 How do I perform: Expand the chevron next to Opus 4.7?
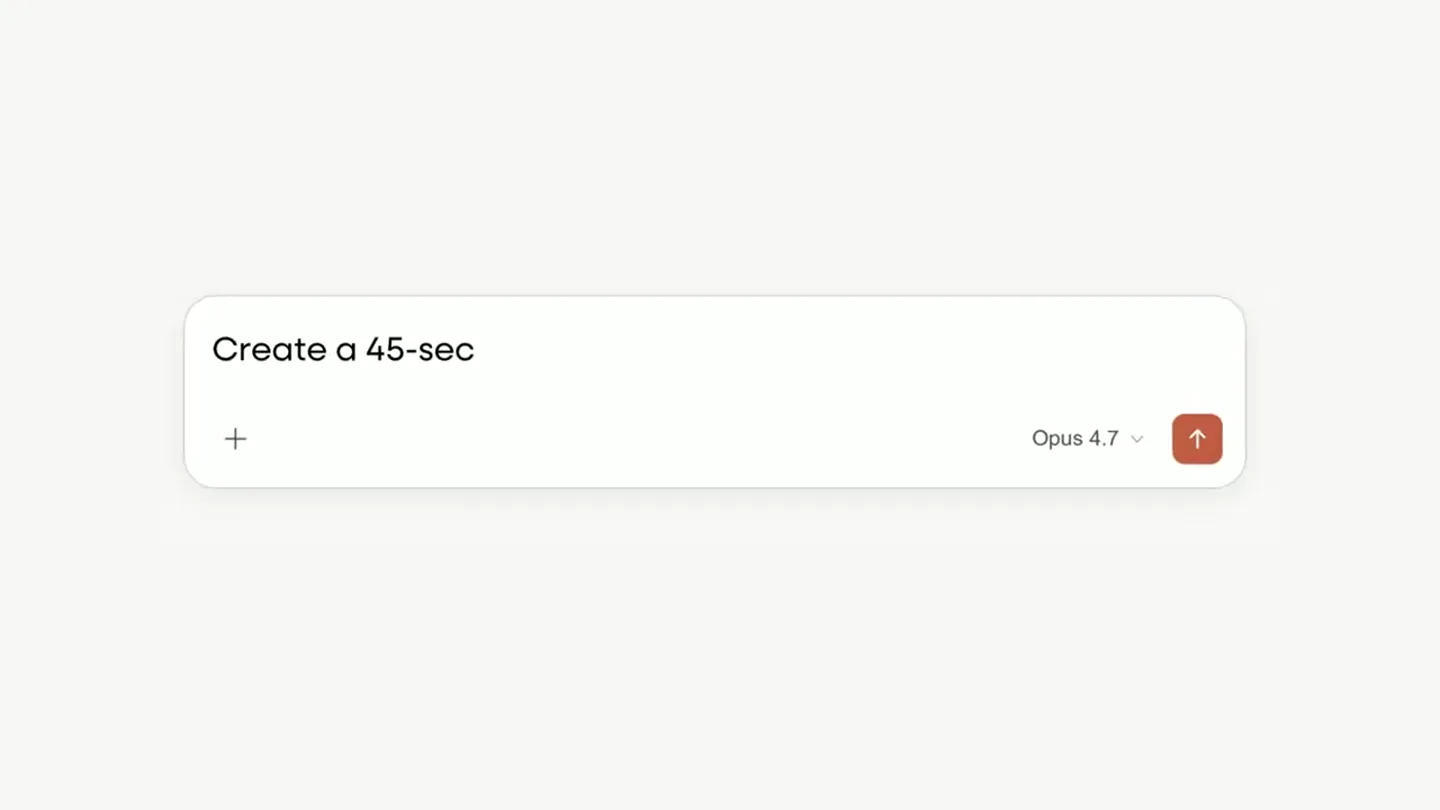(1137, 439)
